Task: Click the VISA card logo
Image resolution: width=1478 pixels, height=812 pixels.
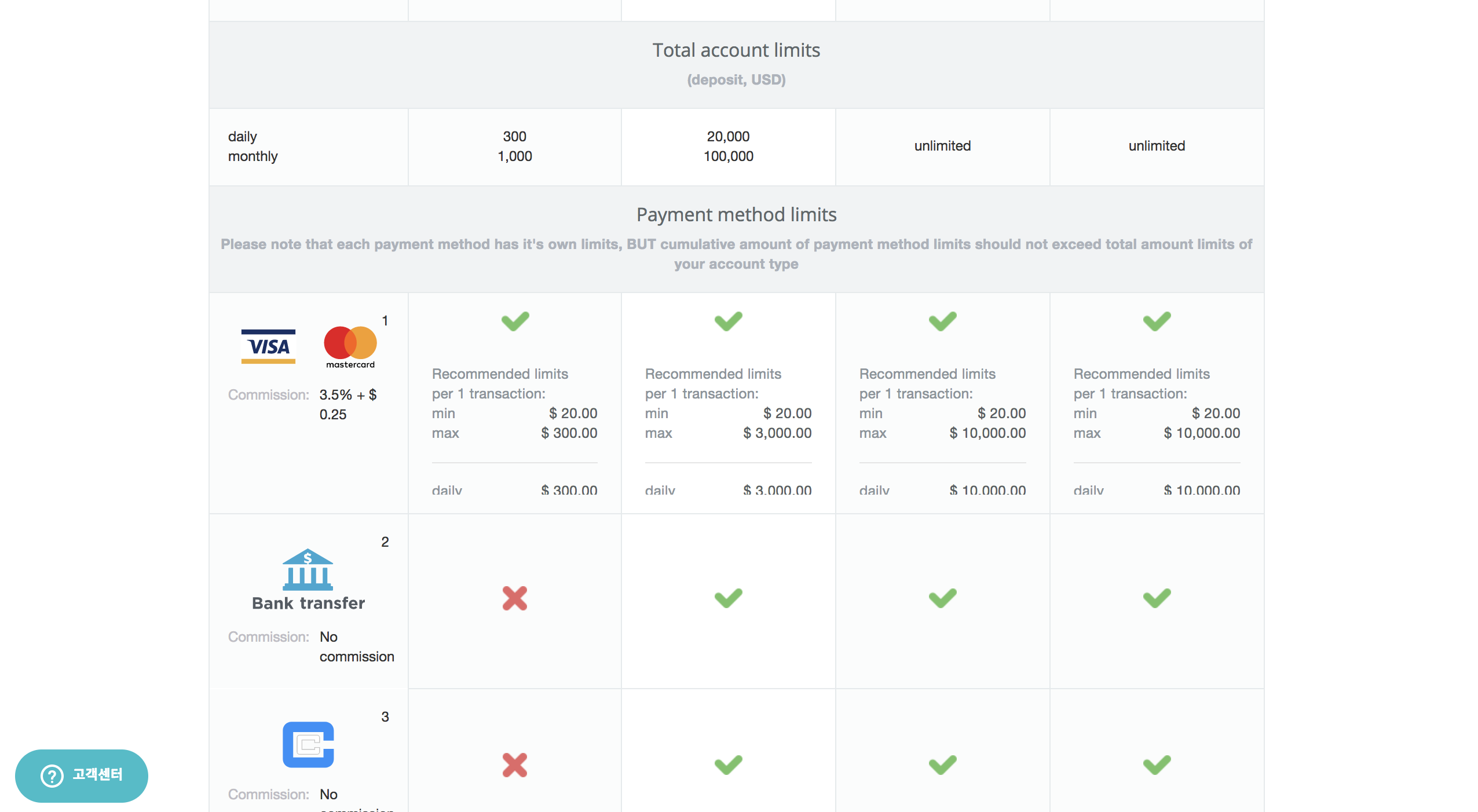Action: pos(268,346)
